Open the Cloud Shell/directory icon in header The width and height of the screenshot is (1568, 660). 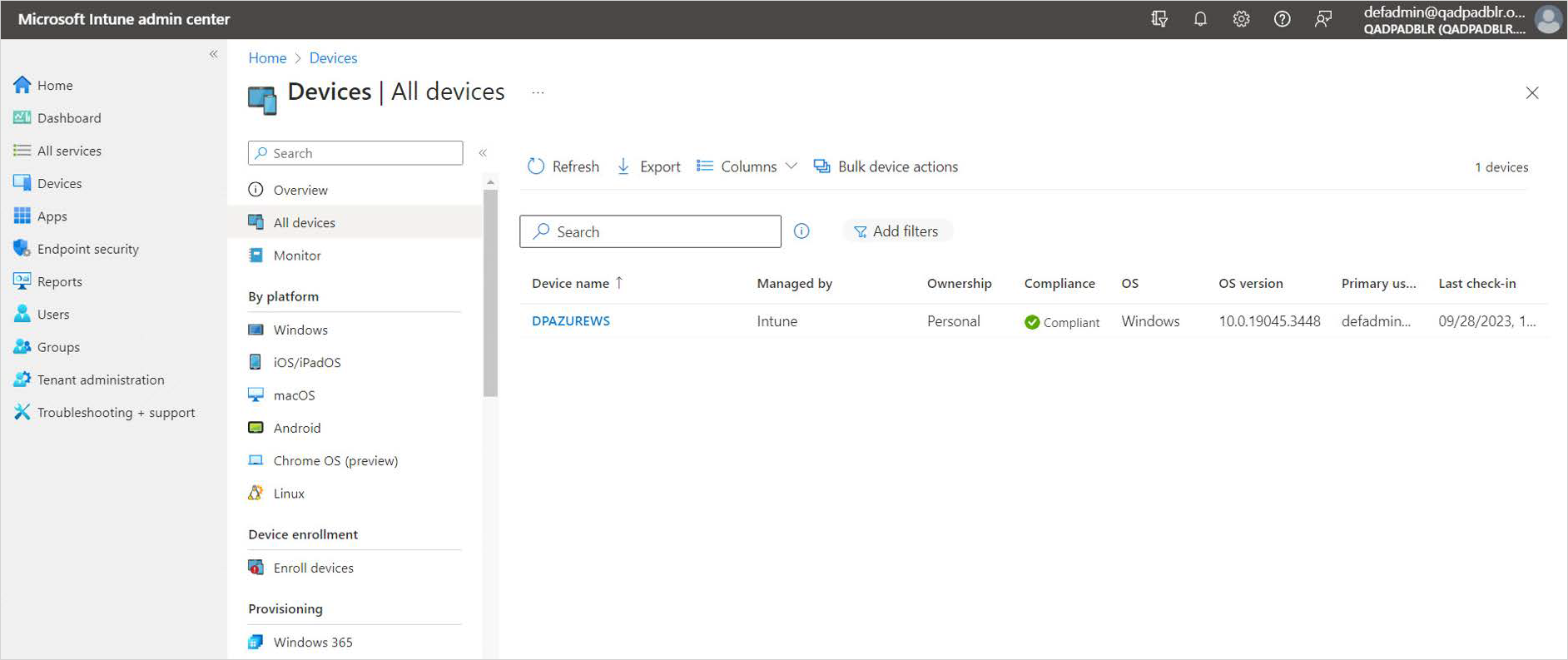point(1159,19)
